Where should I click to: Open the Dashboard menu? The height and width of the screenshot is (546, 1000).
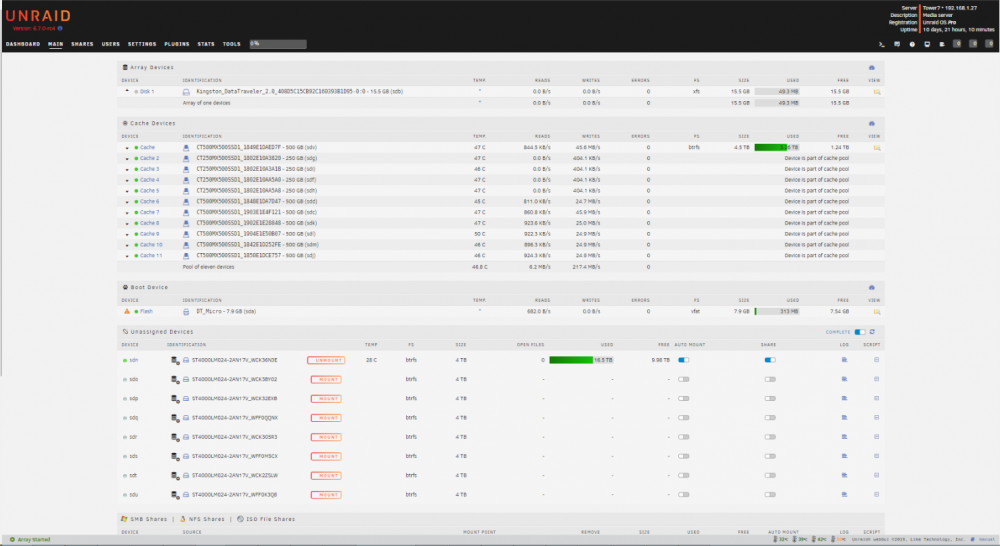(x=23, y=44)
